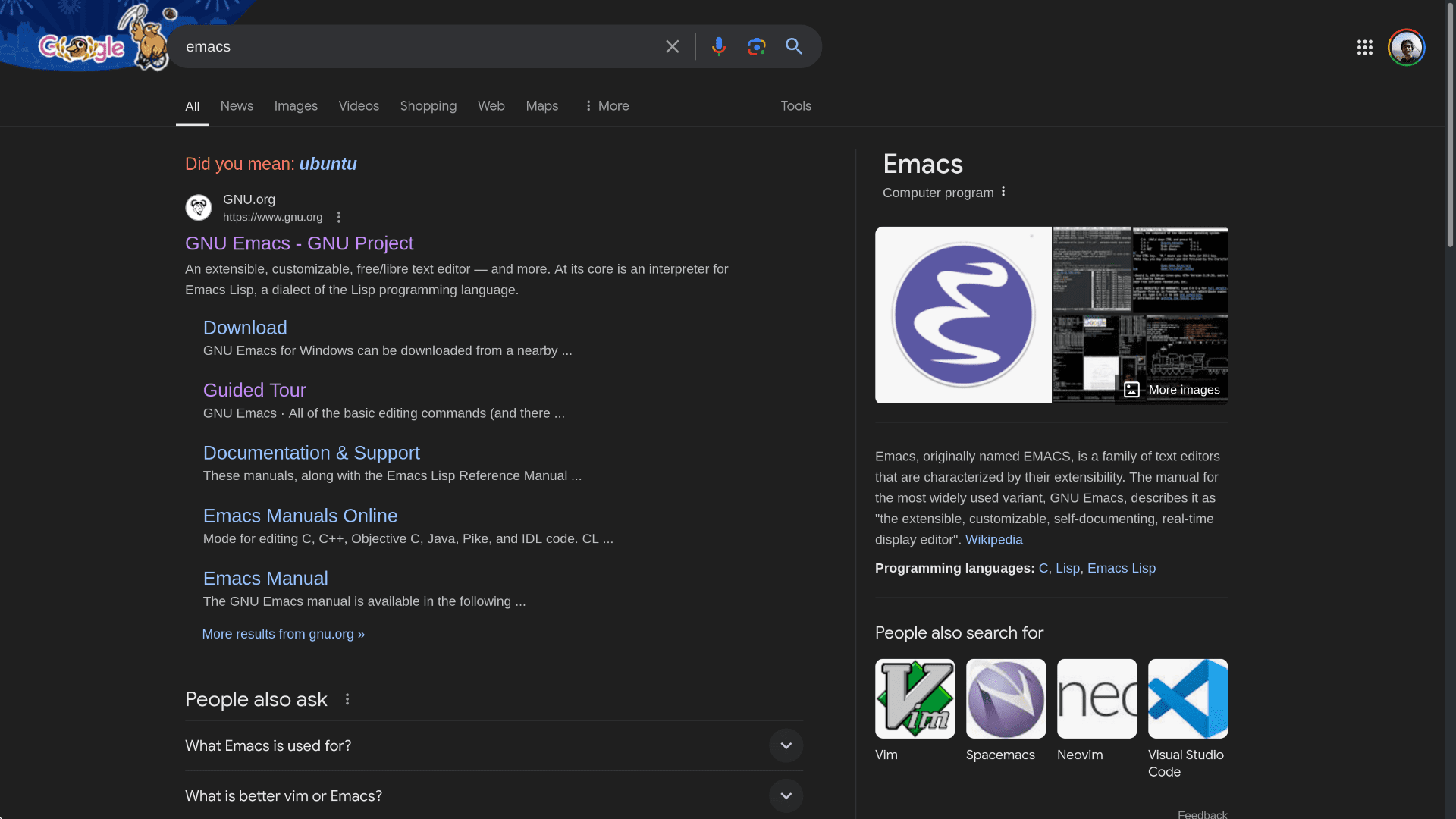Switch to the Shopping tab

[x=428, y=106]
